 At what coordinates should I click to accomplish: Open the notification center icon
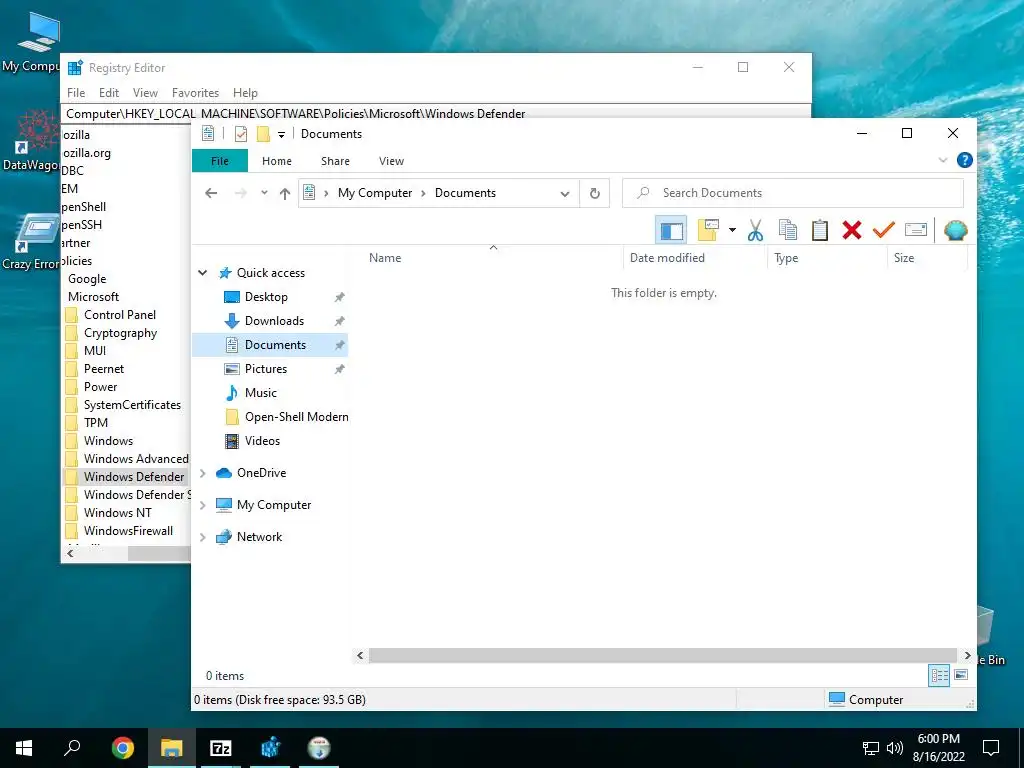(x=991, y=748)
